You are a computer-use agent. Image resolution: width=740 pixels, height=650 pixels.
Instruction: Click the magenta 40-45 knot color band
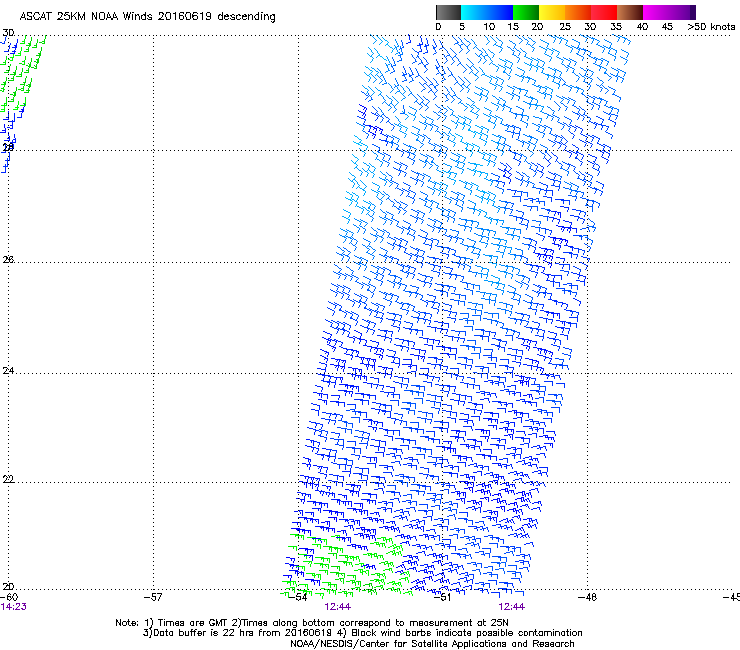(x=656, y=12)
